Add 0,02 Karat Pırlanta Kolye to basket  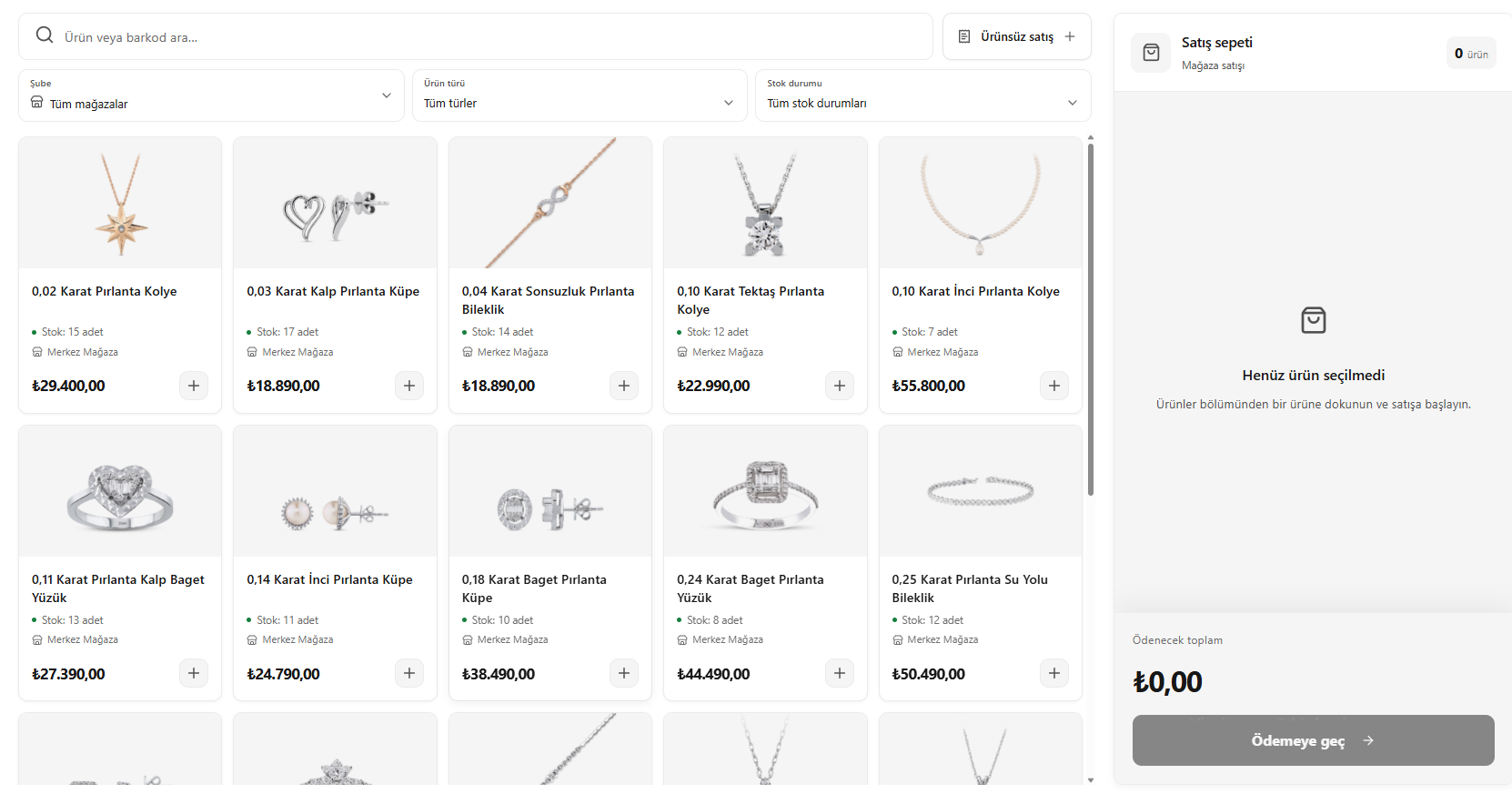coord(194,386)
